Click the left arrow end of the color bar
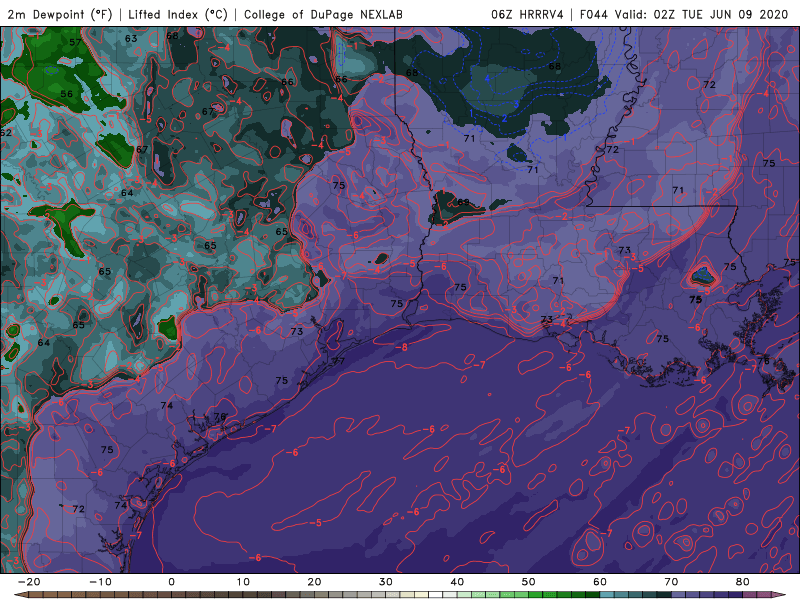 [x=20, y=595]
